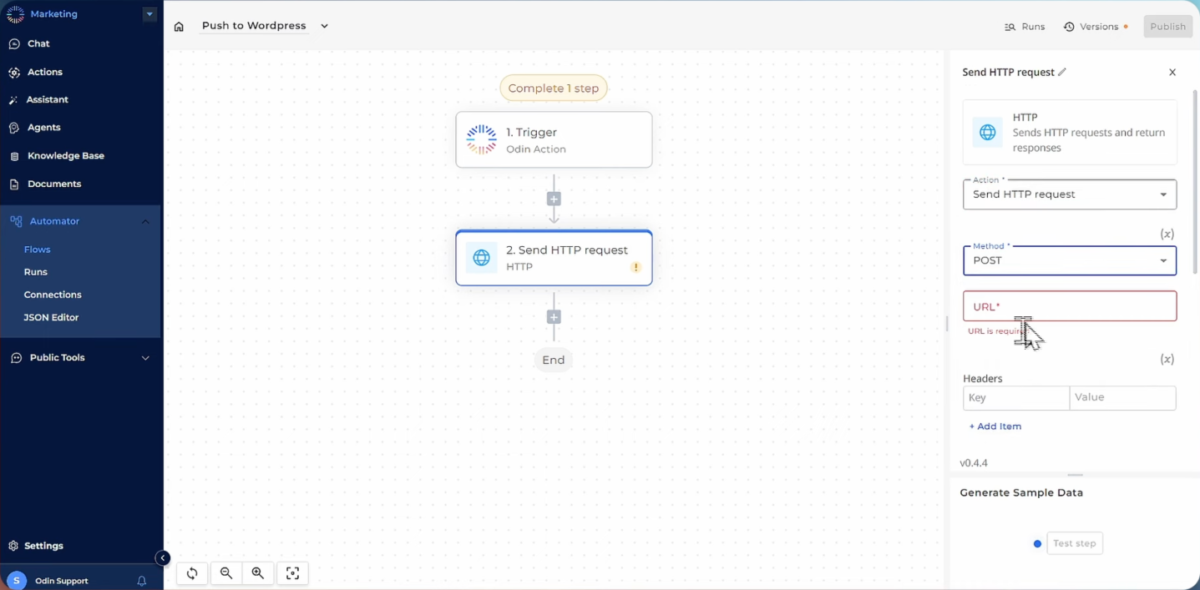Screen dimensions: 1200x590
Task: Click inside the required URL input field
Action: (x=1069, y=307)
